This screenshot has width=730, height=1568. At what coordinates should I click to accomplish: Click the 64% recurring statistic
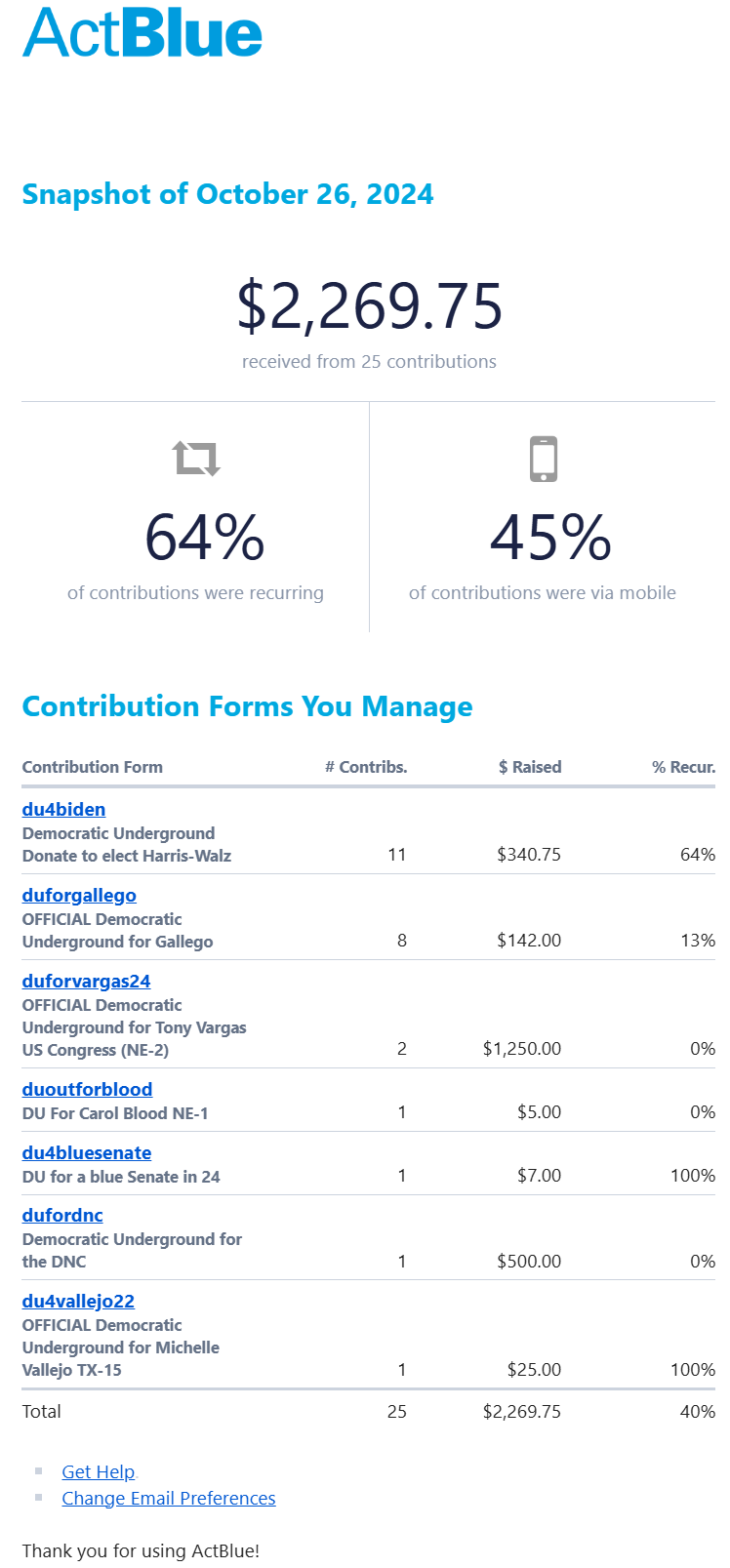[205, 538]
